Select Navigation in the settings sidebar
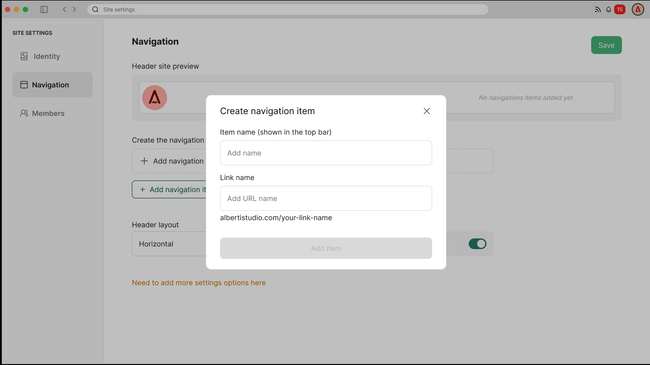Viewport: 650px width, 365px height. click(52, 85)
